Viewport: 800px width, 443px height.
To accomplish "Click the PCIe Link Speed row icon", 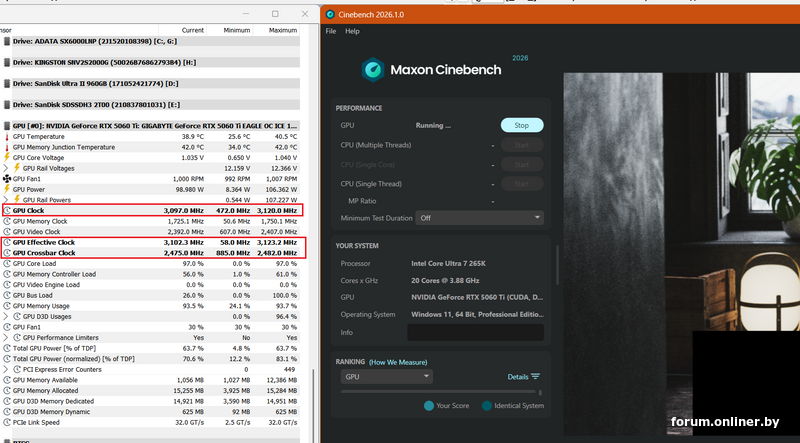I will 7,422.
